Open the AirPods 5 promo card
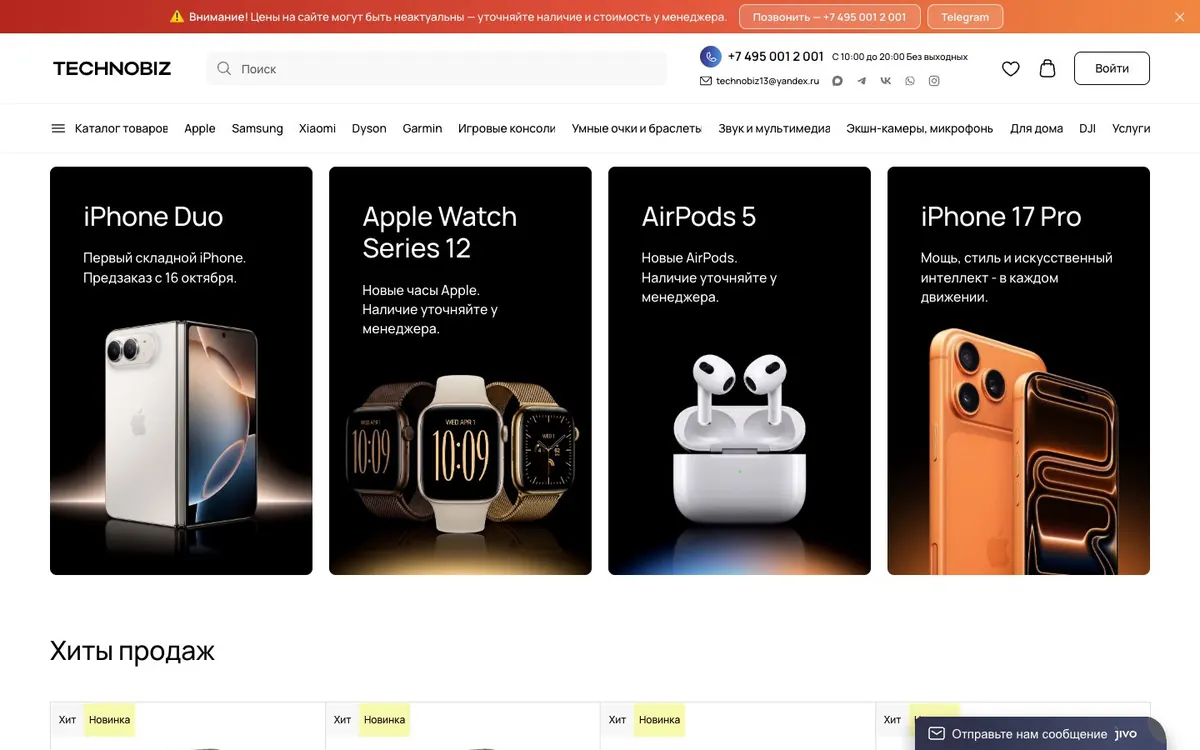The image size is (1200, 750). click(x=739, y=371)
